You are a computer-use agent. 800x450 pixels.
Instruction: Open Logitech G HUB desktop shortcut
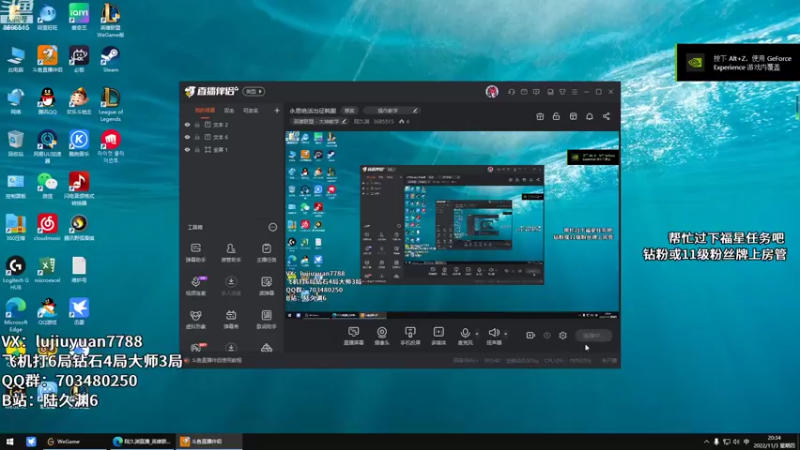tap(15, 273)
